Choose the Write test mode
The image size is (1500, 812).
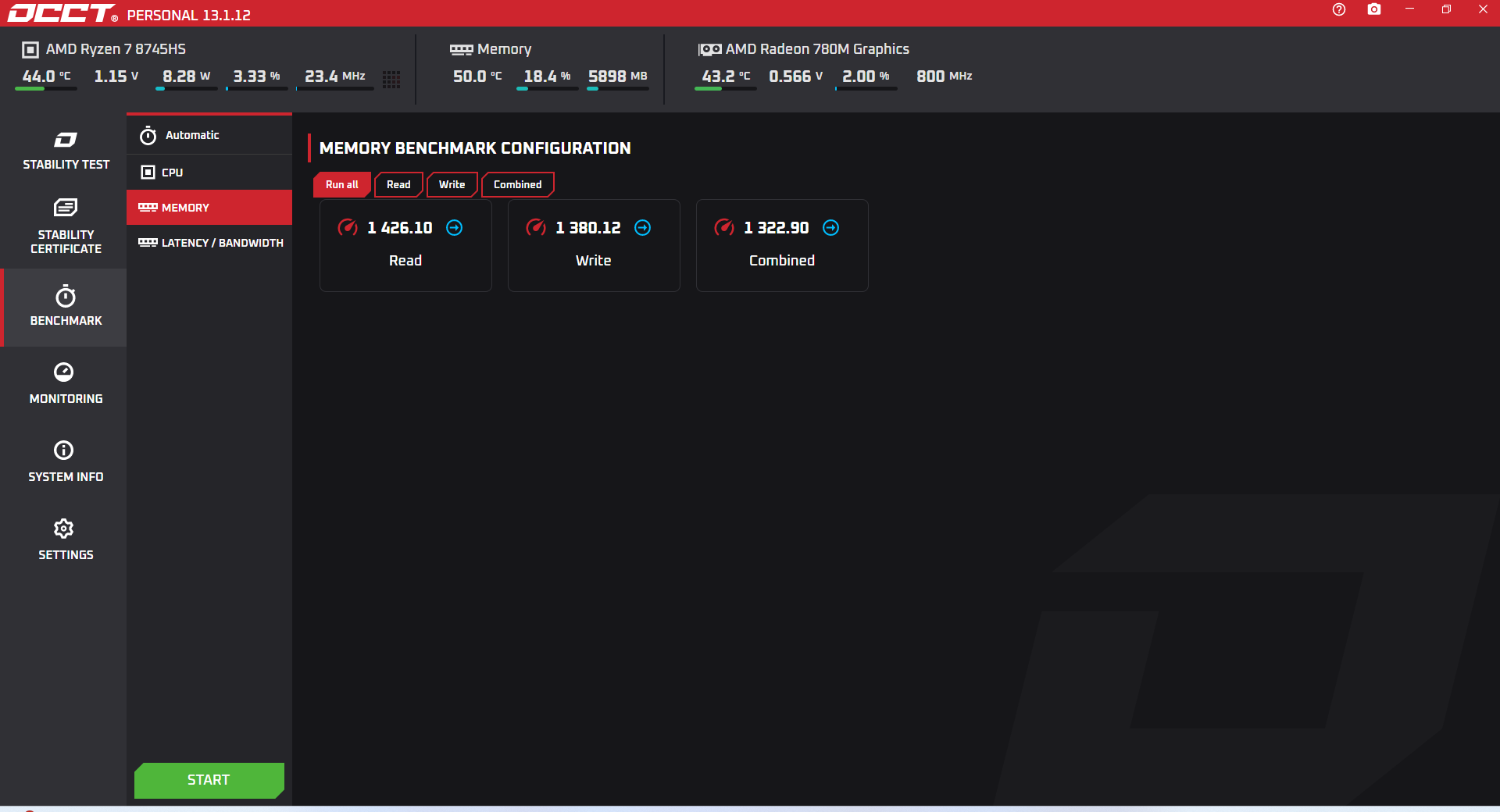452,184
